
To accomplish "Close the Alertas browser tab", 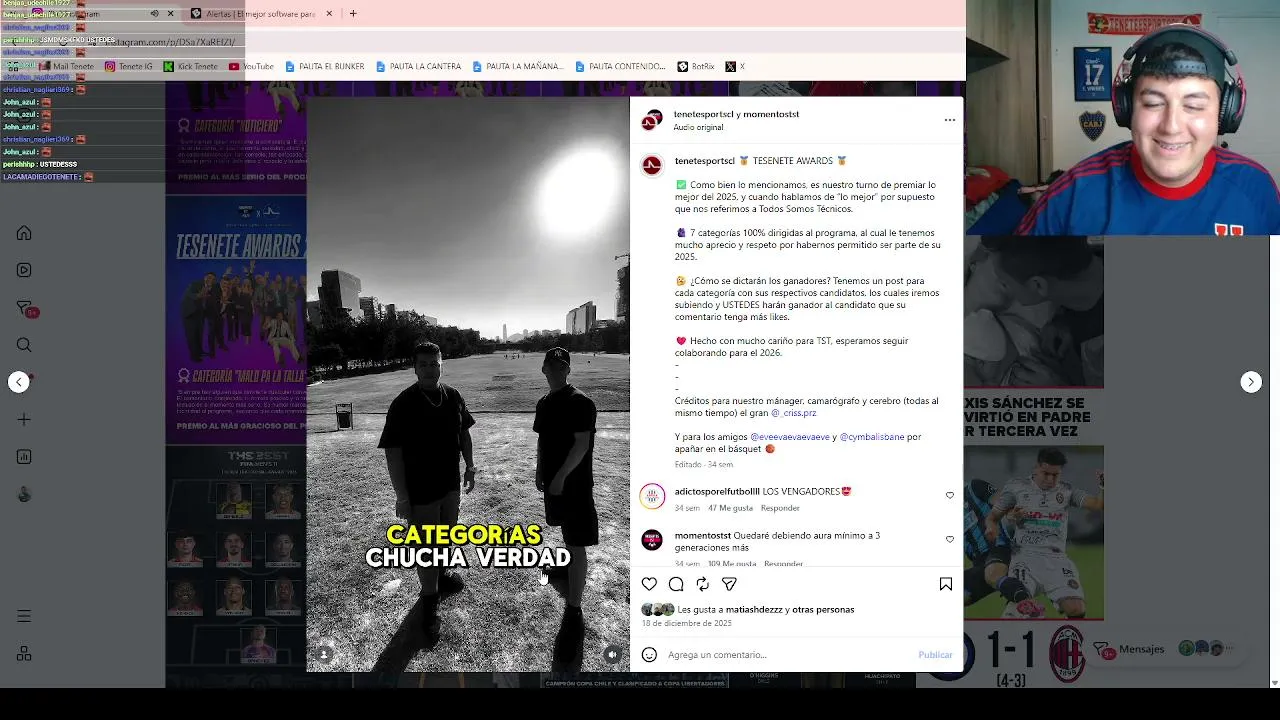I will pos(329,14).
